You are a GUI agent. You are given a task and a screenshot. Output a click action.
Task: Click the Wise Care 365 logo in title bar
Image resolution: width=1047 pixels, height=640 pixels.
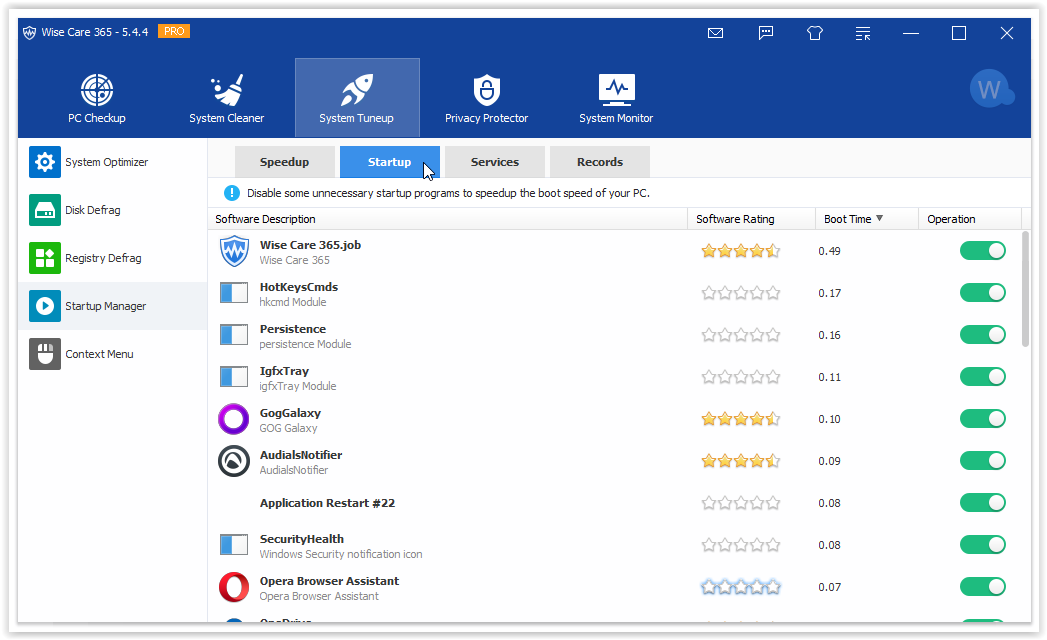pyautogui.click(x=29, y=32)
